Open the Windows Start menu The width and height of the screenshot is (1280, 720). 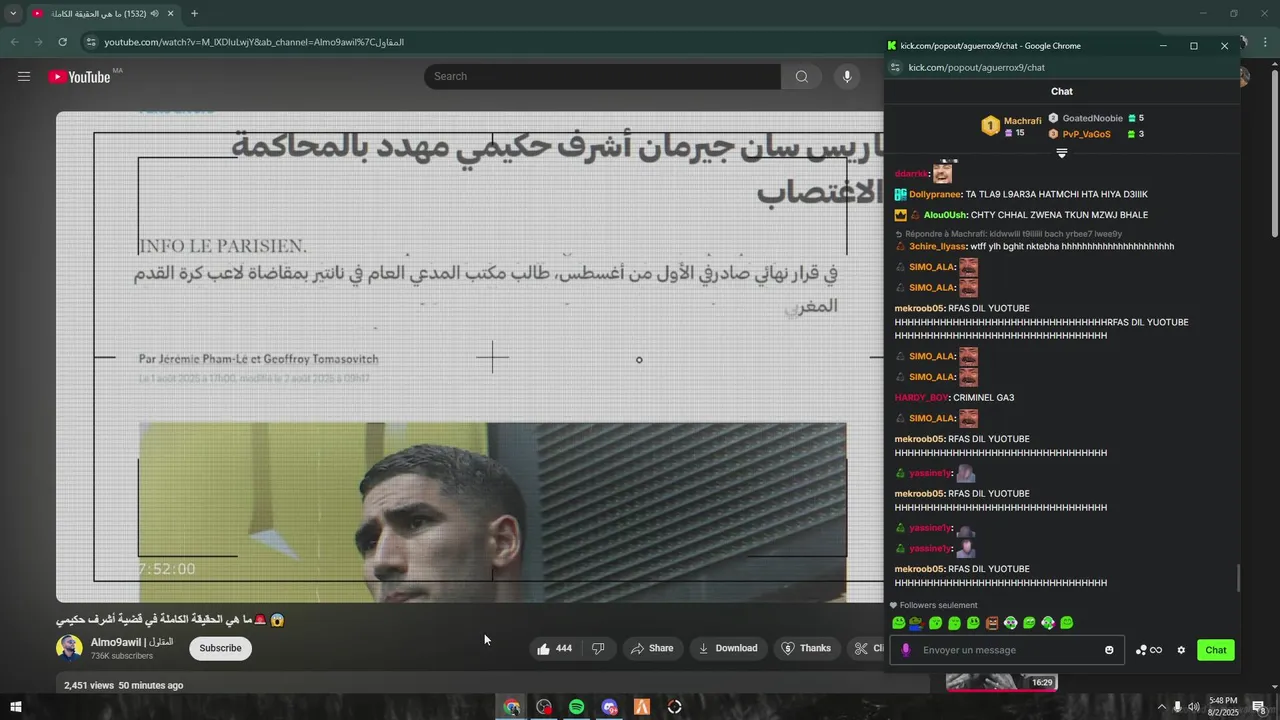(15, 707)
